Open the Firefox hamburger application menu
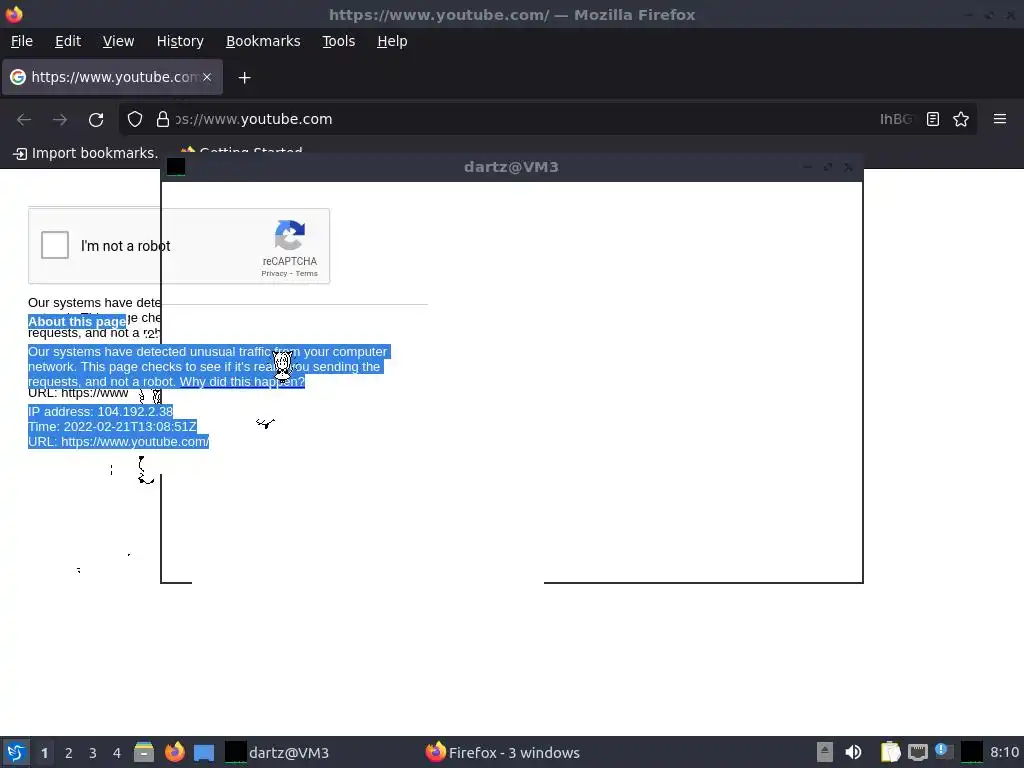Image resolution: width=1024 pixels, height=768 pixels. click(999, 119)
